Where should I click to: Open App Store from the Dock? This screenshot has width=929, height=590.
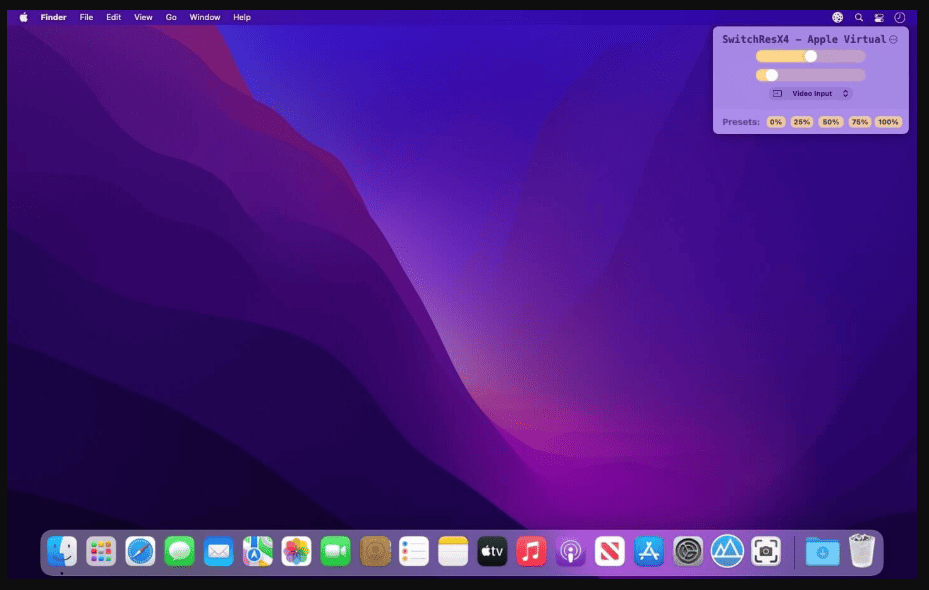tap(648, 551)
